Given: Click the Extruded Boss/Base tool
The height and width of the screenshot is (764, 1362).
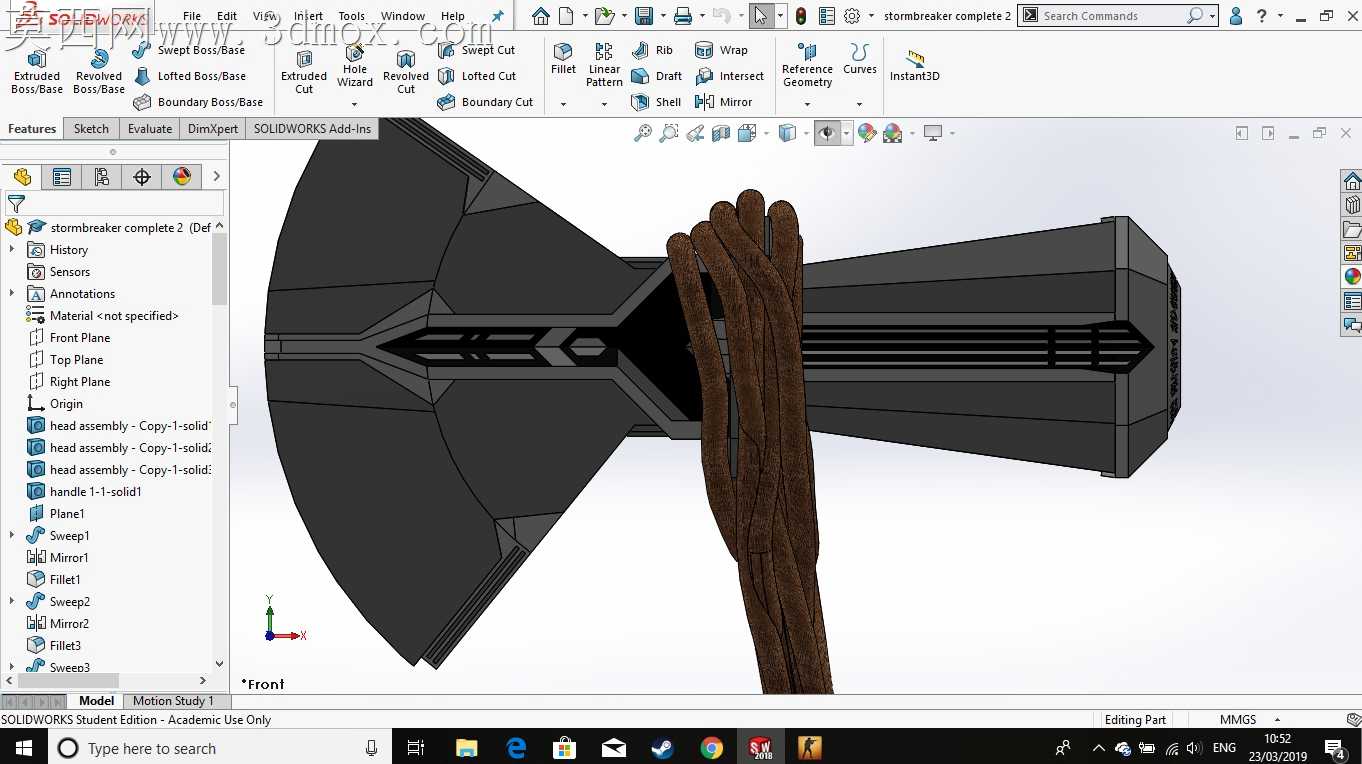Looking at the screenshot, I should click(37, 70).
